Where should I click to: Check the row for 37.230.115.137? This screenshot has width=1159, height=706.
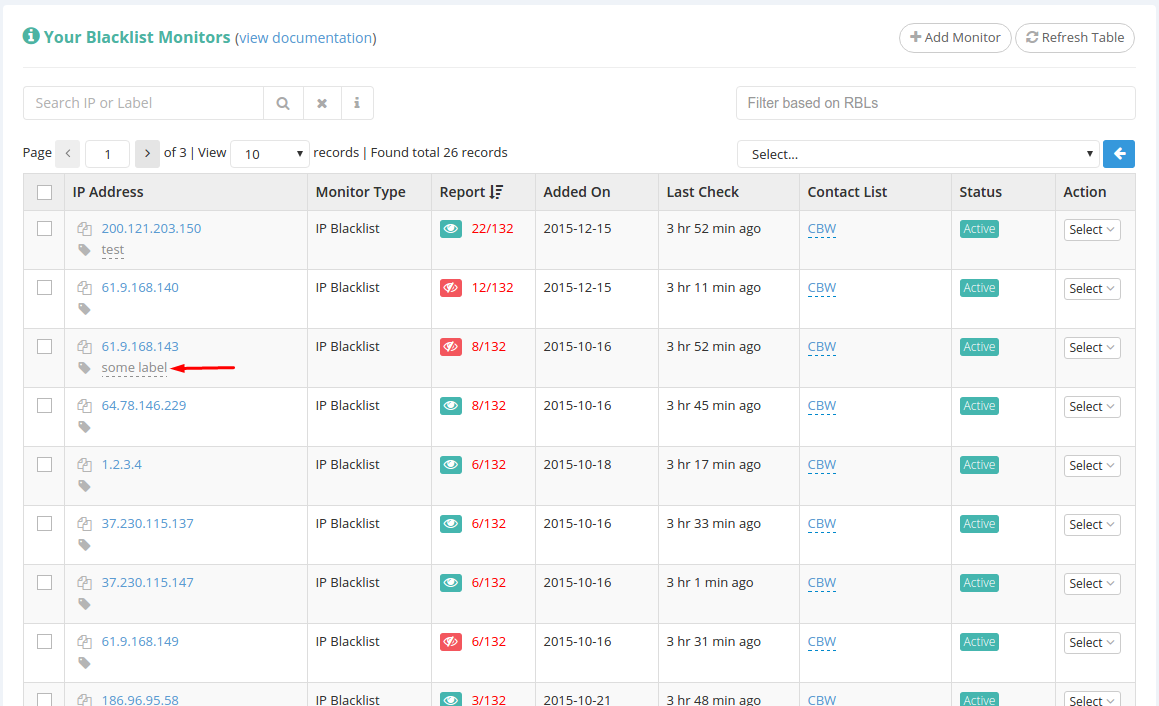point(44,523)
